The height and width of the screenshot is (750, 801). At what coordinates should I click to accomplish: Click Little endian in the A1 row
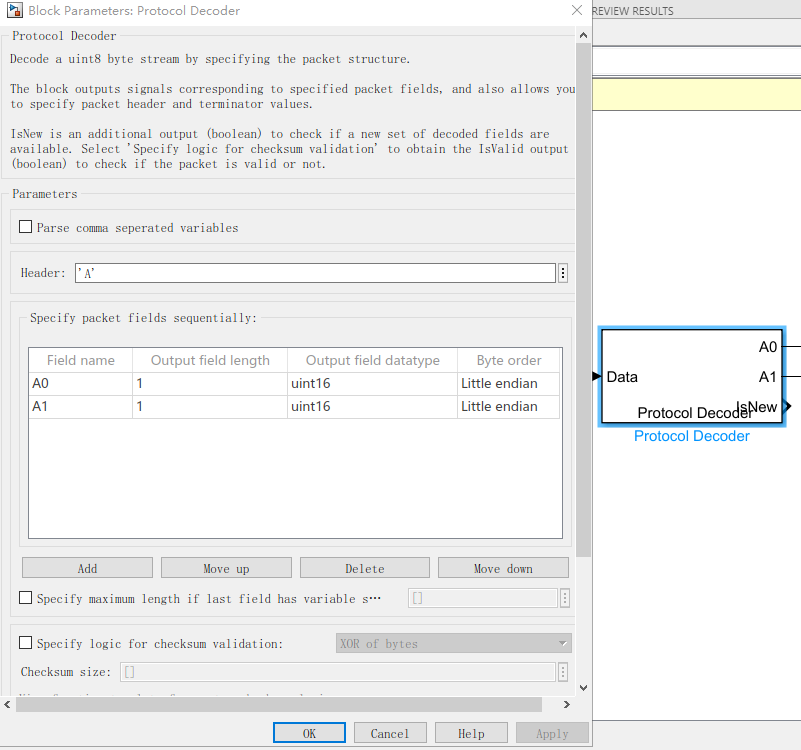tap(509, 407)
